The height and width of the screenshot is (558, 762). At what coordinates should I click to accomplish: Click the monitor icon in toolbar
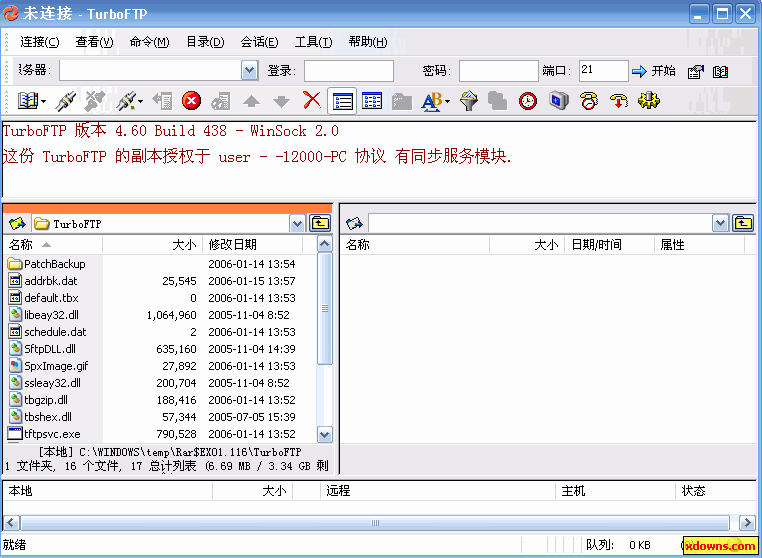pyautogui.click(x=558, y=101)
